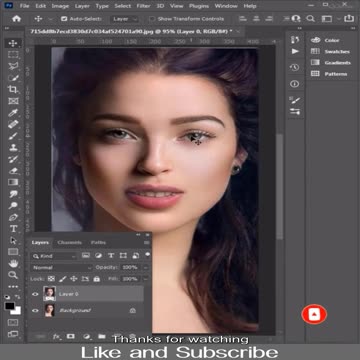Select the Crop tool
360x360 pixels.
[x=13, y=89]
